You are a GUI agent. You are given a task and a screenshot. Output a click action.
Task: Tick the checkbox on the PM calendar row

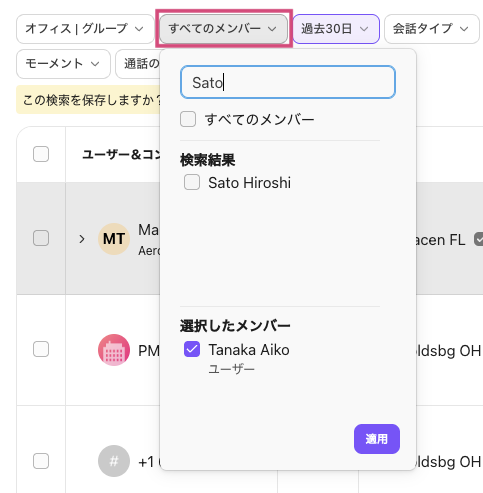pyautogui.click(x=41, y=349)
